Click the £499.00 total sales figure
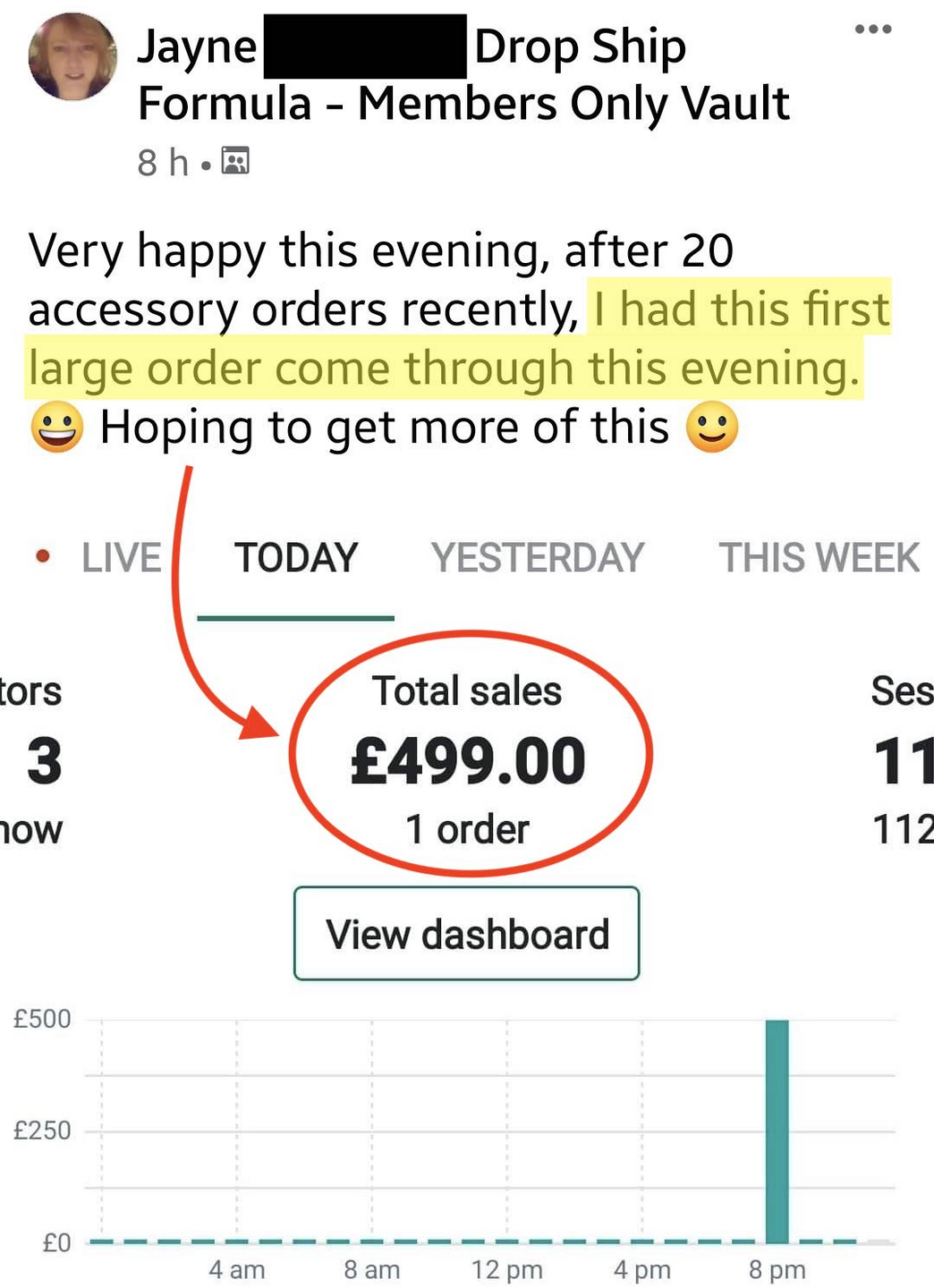 point(468,761)
